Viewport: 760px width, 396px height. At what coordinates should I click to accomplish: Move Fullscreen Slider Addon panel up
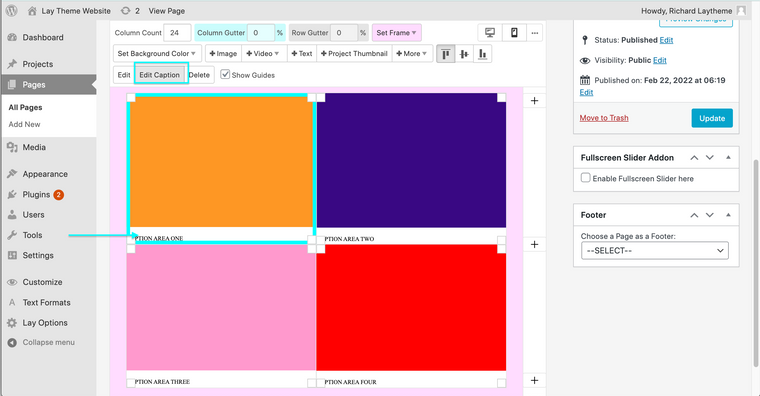coord(694,158)
